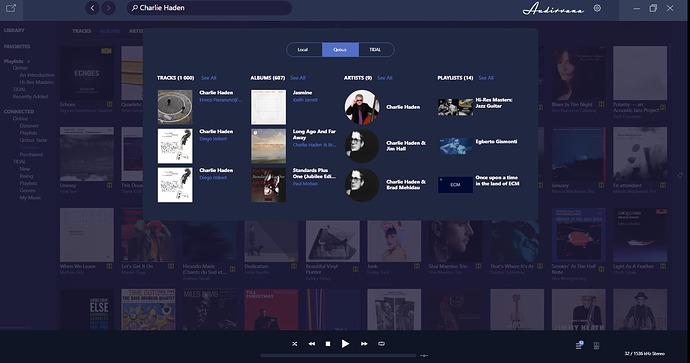This screenshot has width=690, height=363.
Task: Stop playback with the square button
Action: 328,344
